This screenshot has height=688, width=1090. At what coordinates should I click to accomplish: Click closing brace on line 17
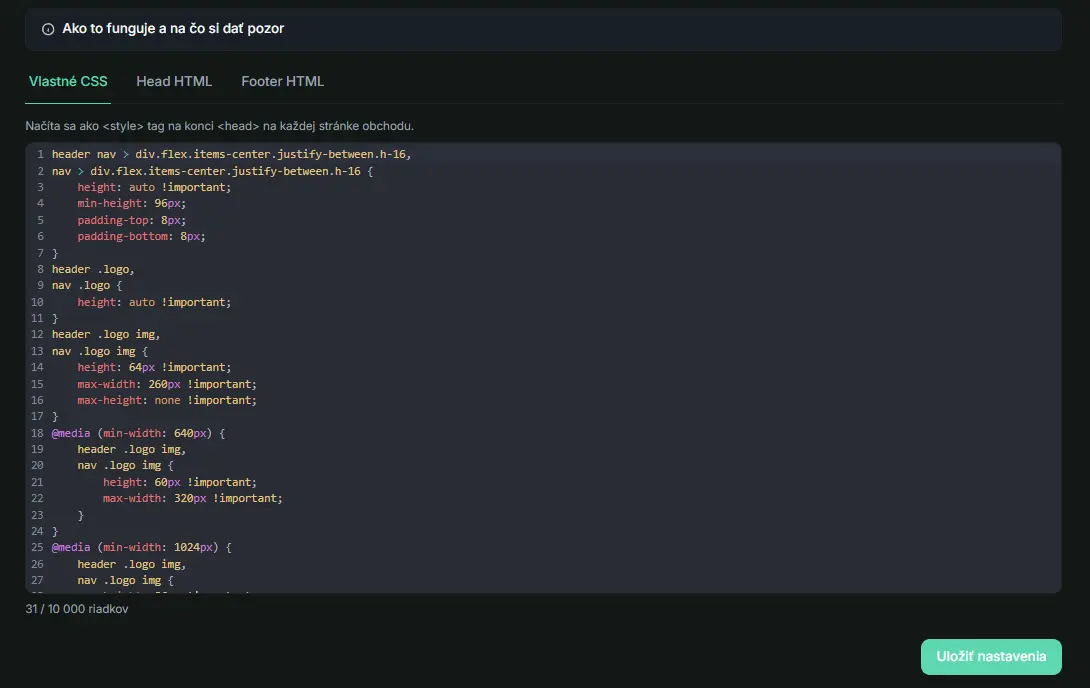pyautogui.click(x=55, y=416)
